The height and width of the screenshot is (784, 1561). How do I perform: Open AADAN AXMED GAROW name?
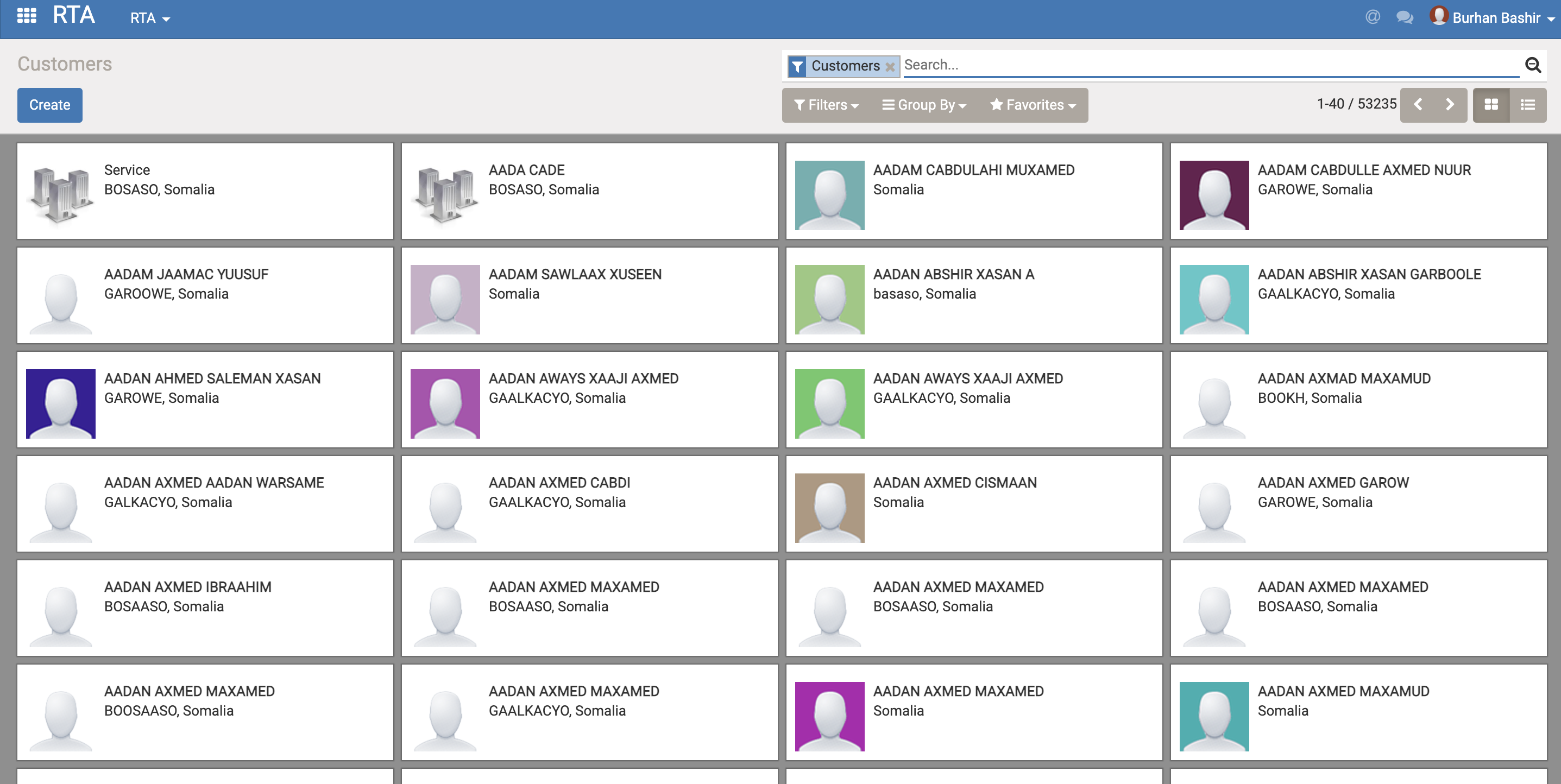(1333, 482)
